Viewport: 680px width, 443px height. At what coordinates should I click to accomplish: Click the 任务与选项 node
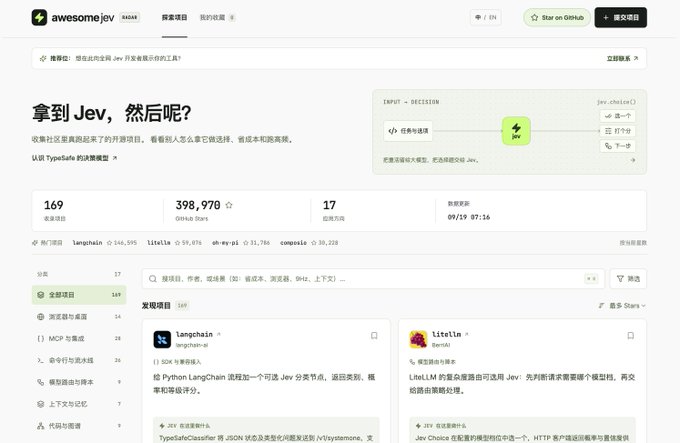(x=408, y=130)
